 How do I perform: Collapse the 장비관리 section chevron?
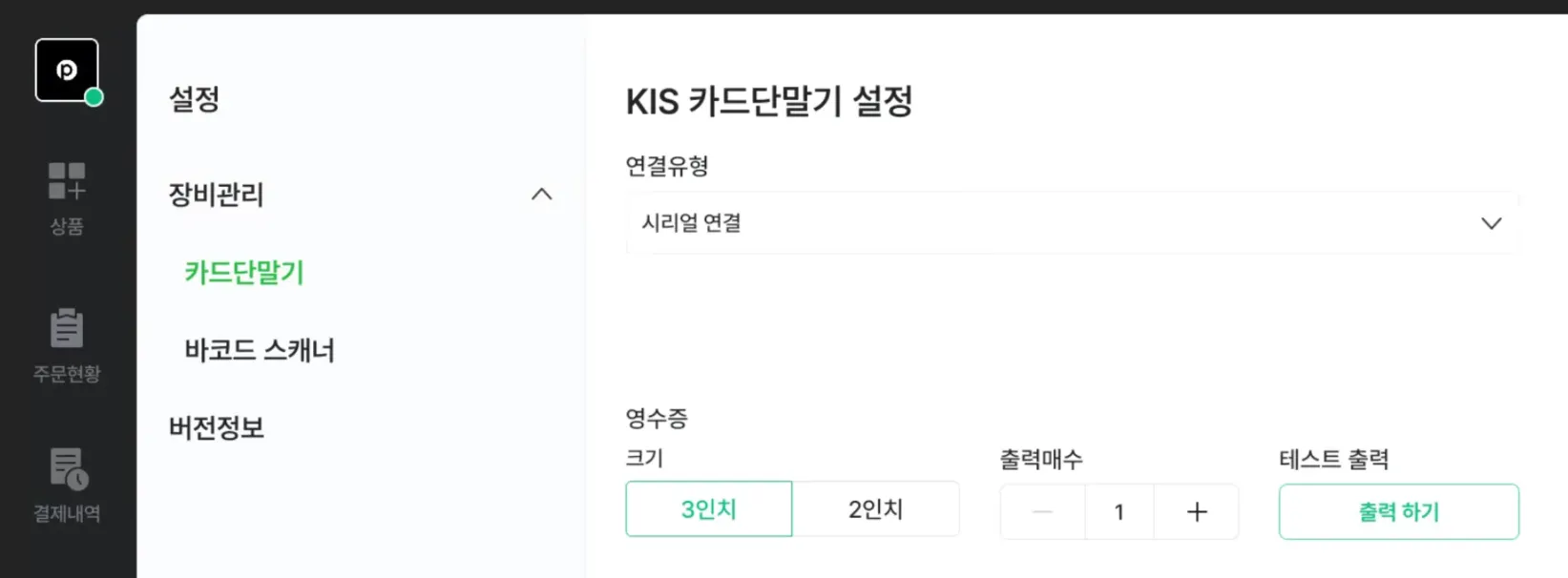point(541,195)
